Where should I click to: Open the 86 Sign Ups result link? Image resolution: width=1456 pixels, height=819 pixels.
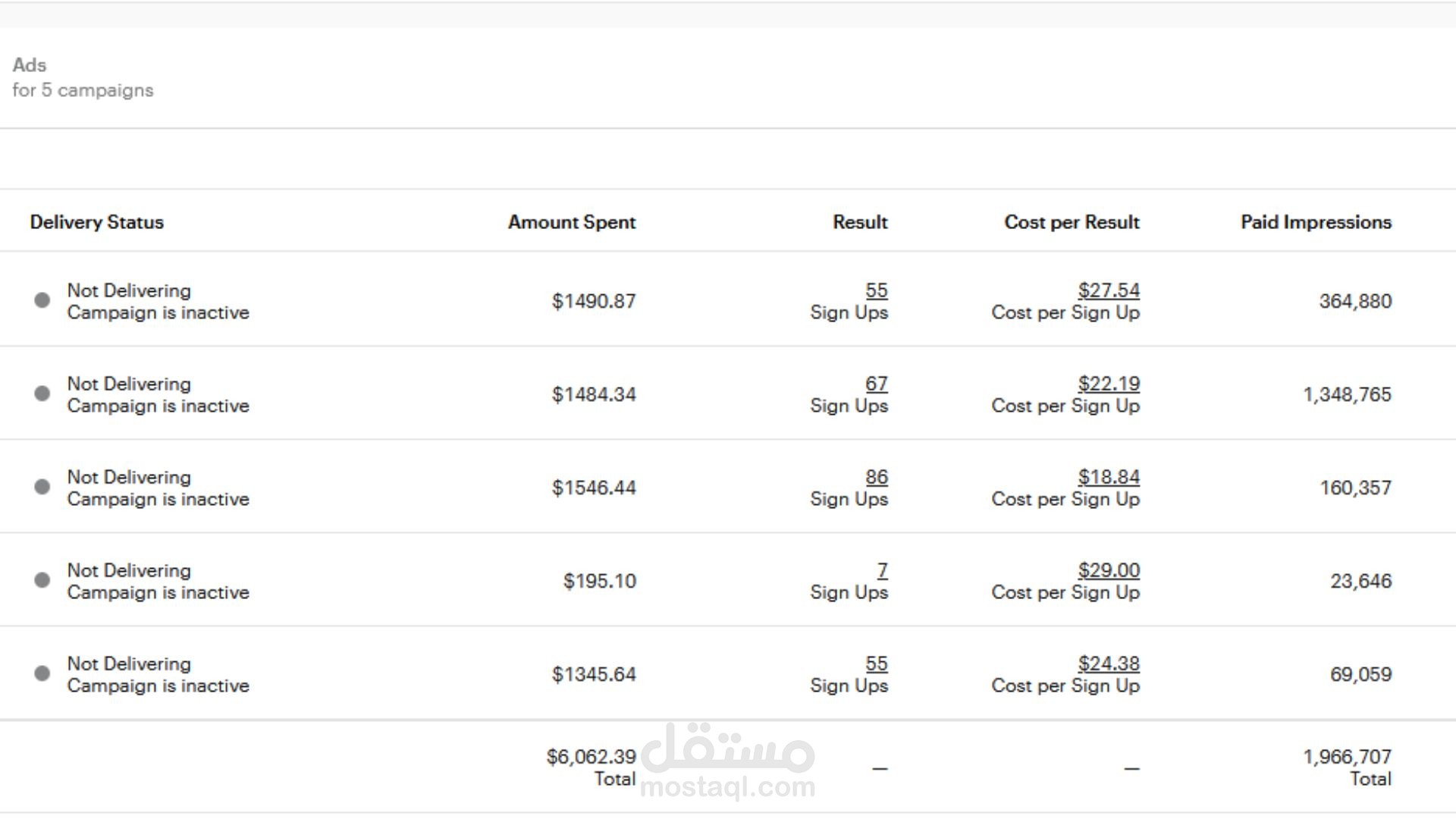click(x=877, y=477)
